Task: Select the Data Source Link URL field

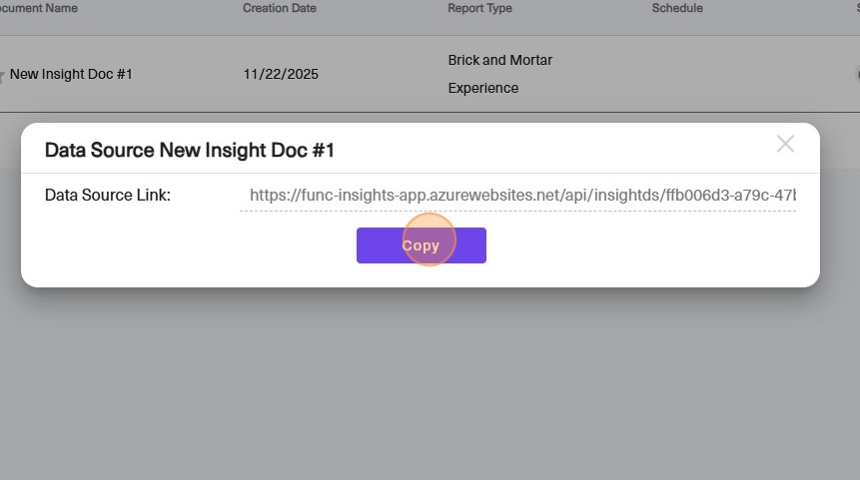Action: pos(517,195)
